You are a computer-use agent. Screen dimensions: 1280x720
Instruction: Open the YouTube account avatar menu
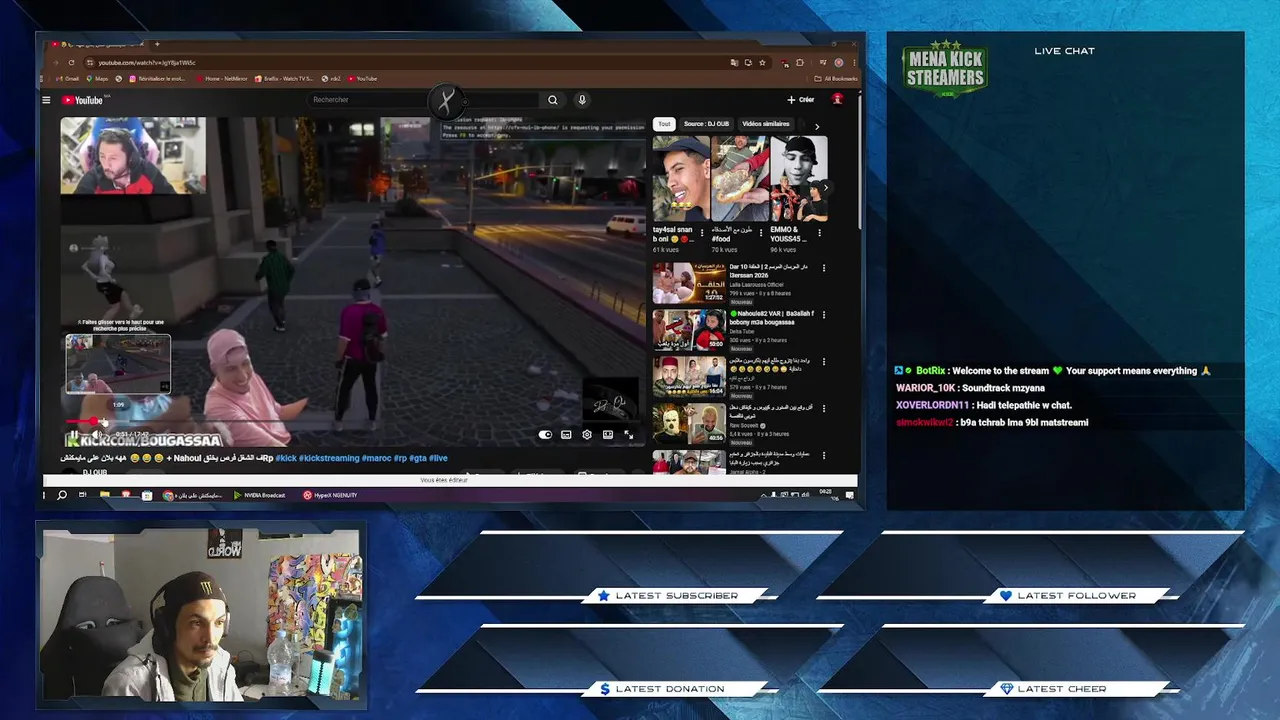[838, 99]
